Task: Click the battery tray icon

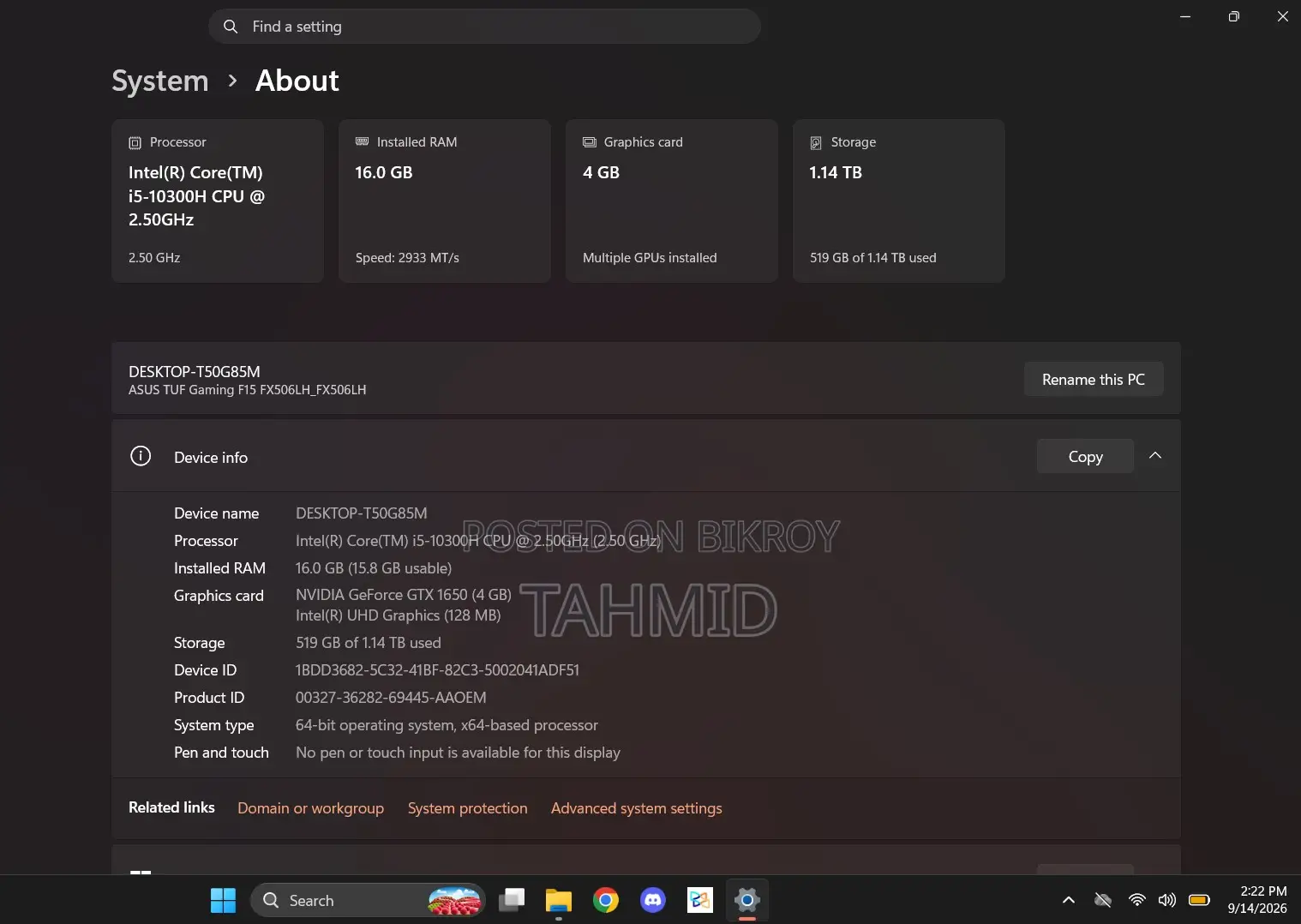Action: point(1199,900)
